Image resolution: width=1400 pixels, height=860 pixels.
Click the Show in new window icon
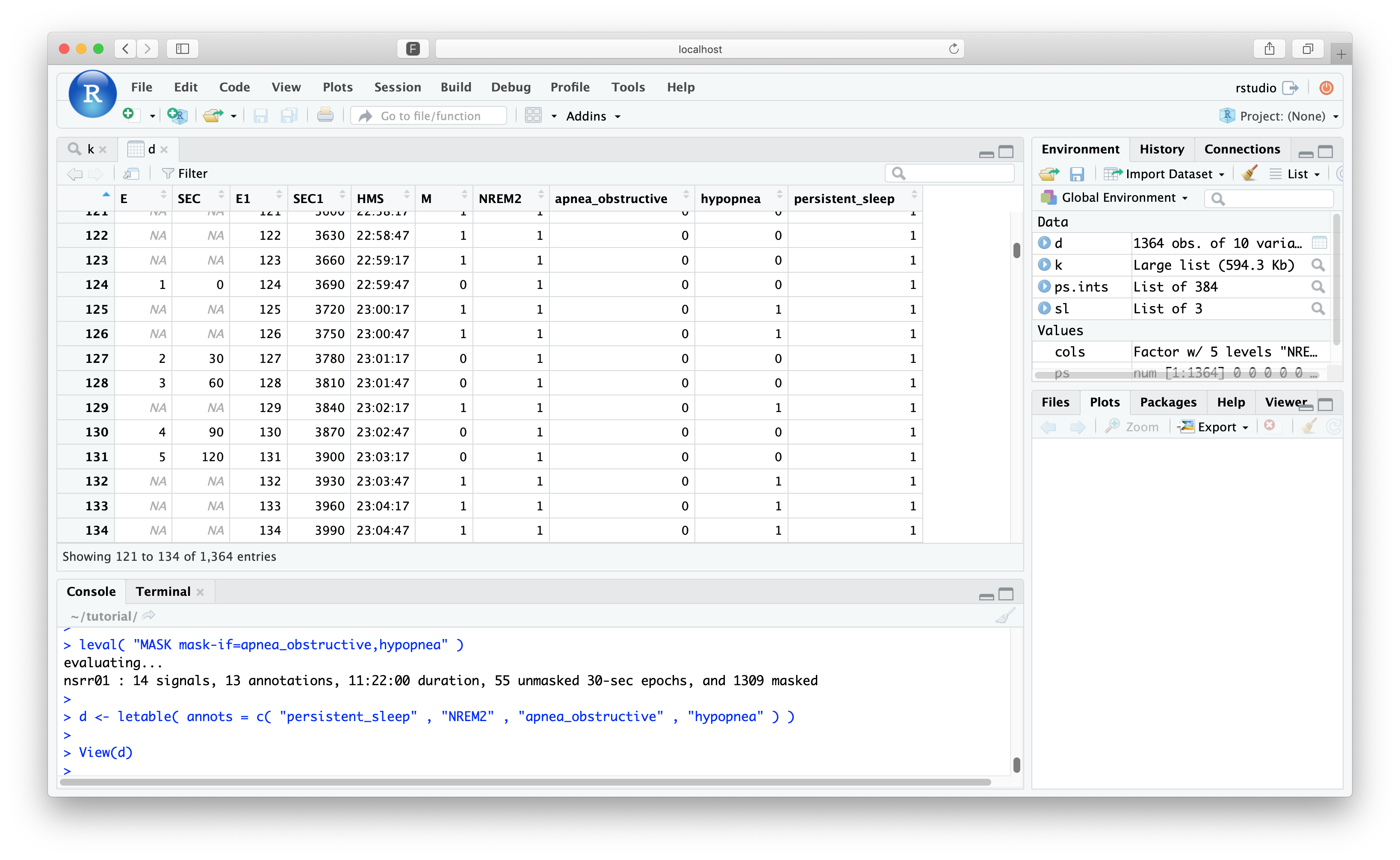(x=131, y=174)
